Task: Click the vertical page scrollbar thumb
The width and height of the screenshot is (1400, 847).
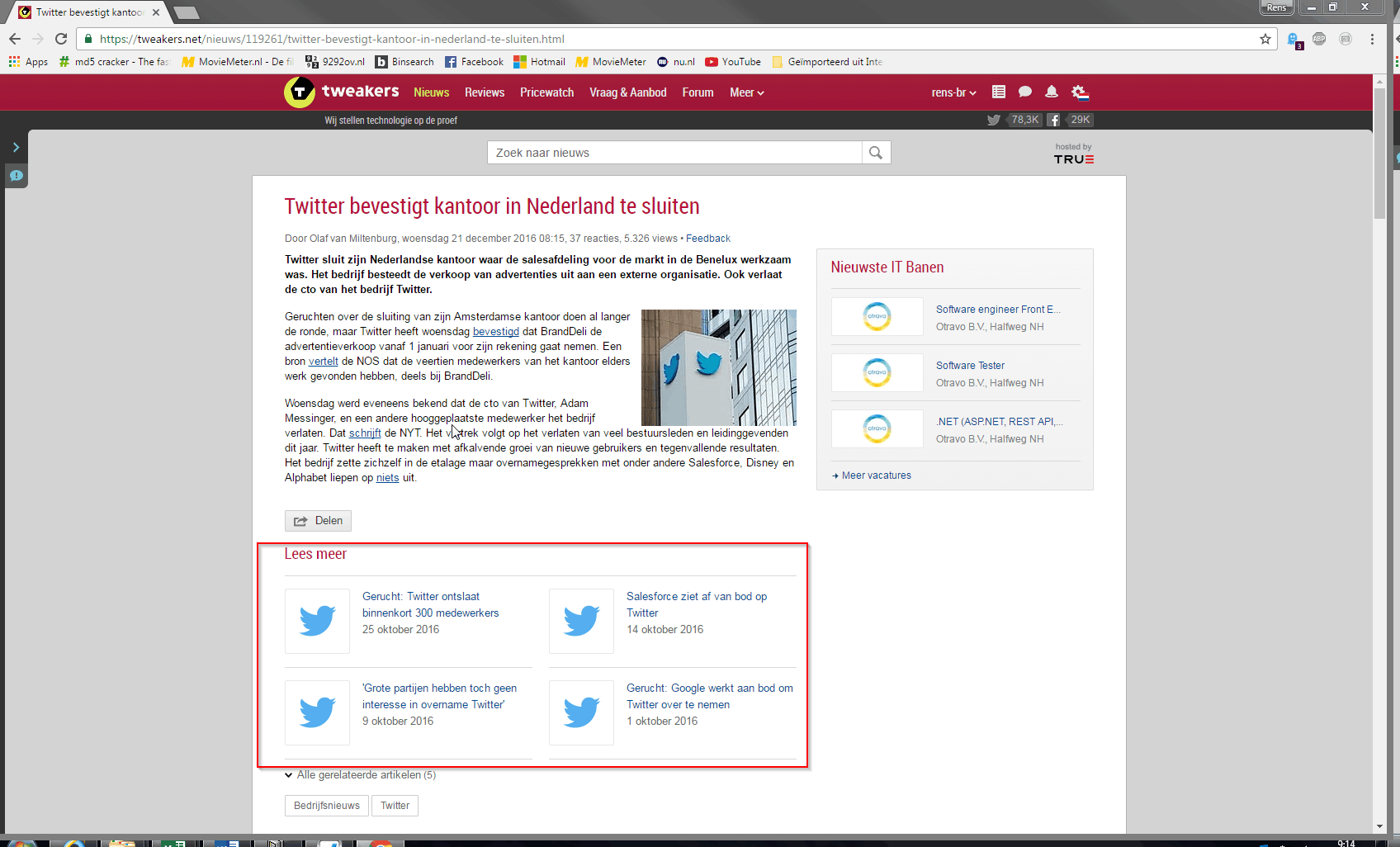Action: (x=1379, y=153)
